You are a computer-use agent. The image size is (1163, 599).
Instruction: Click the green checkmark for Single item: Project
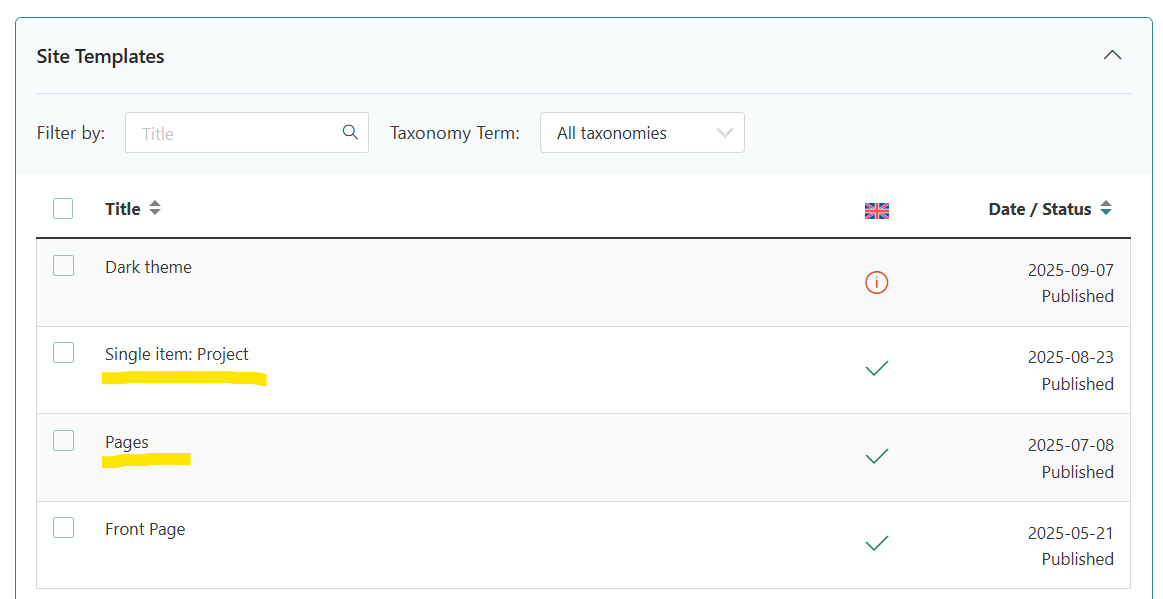[877, 369]
